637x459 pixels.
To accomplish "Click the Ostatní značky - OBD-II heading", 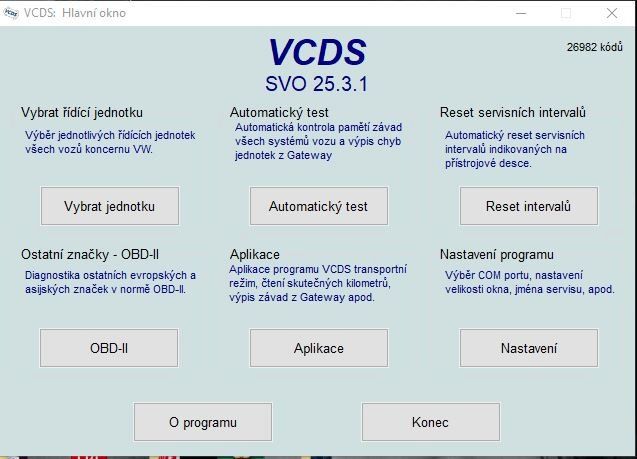I will coord(91,254).
